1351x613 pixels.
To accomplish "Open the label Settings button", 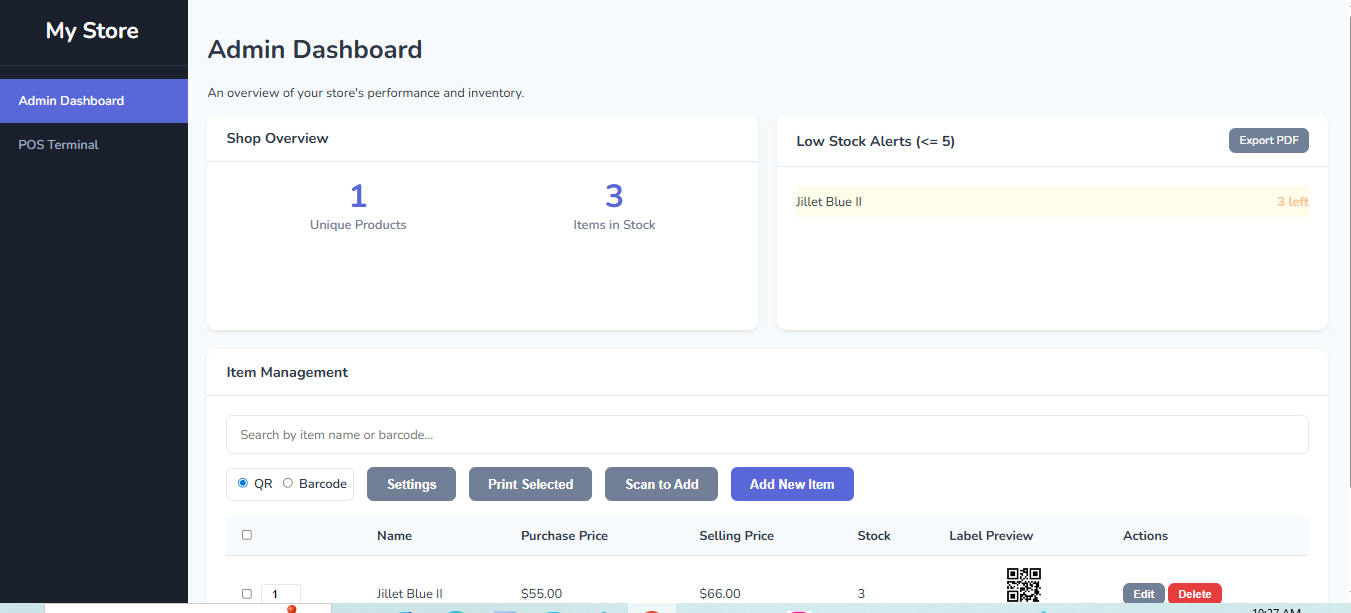I will [x=411, y=484].
